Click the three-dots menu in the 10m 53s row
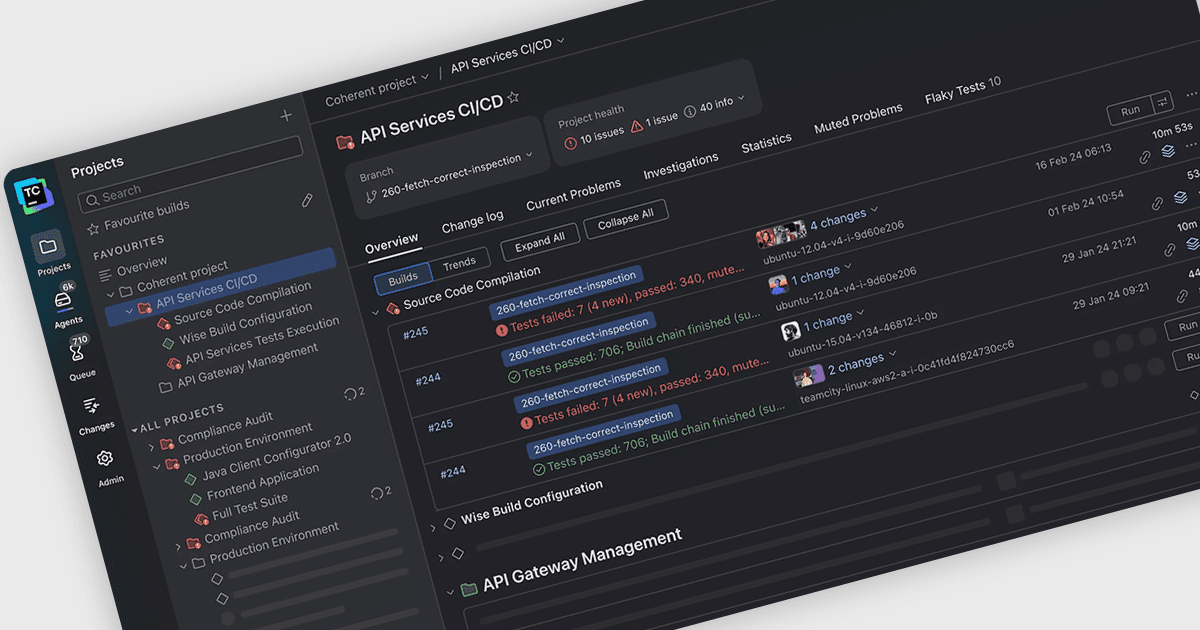Image resolution: width=1200 pixels, height=630 pixels. point(1191,146)
